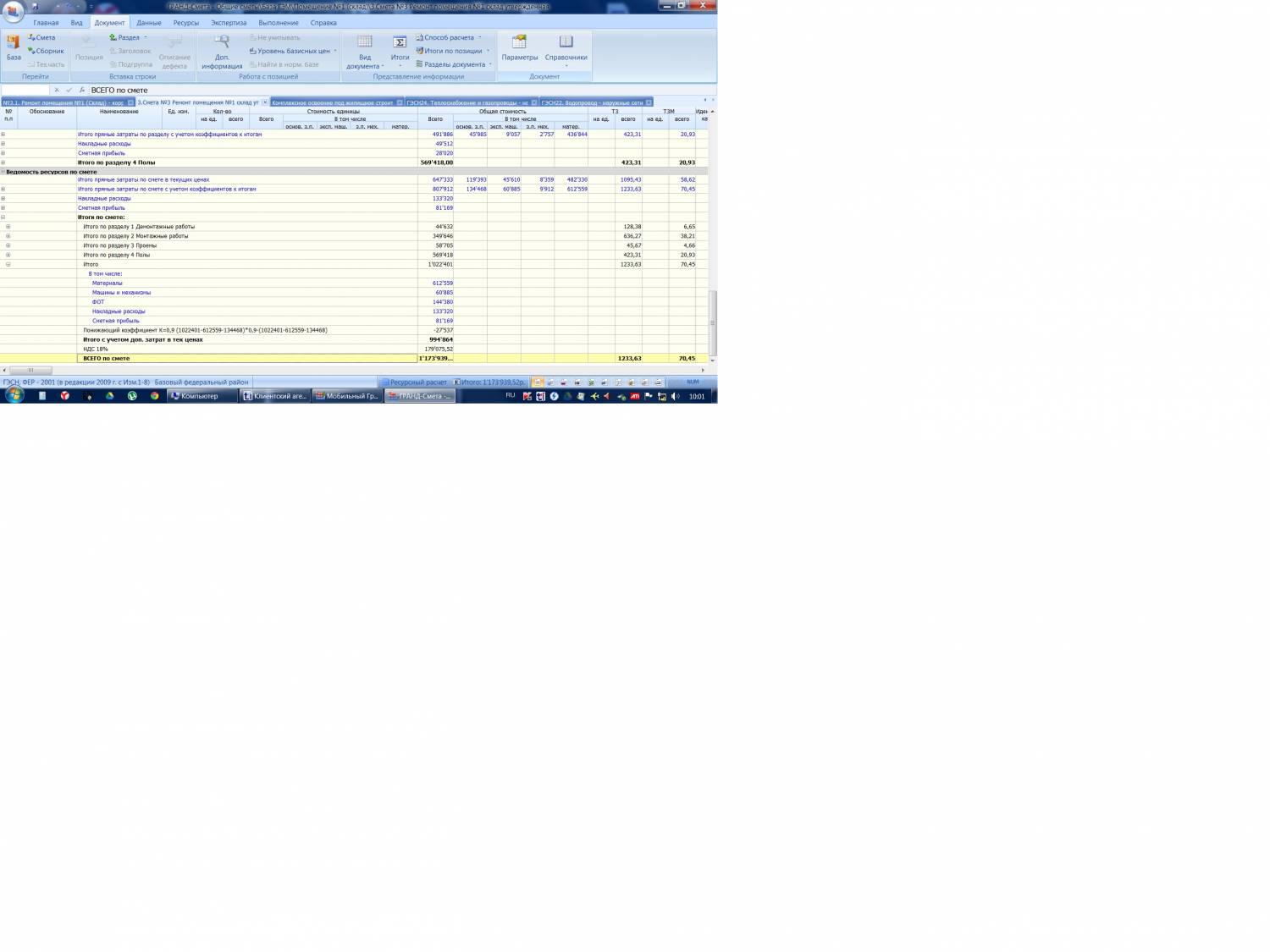Screen dimensions: 1270x952
Task: Open Уровень базисных цен option
Action: [x=290, y=51]
